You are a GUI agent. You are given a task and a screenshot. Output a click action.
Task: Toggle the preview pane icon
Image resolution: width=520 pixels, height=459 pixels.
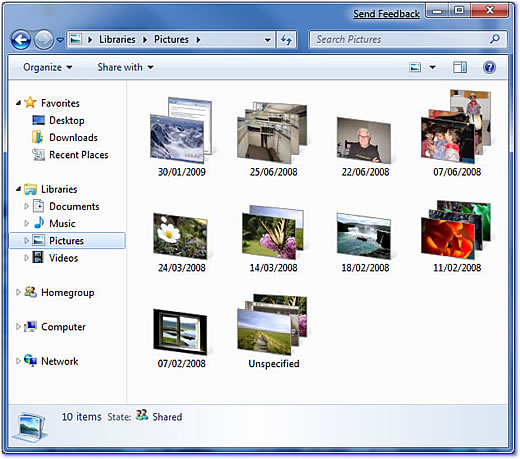460,68
